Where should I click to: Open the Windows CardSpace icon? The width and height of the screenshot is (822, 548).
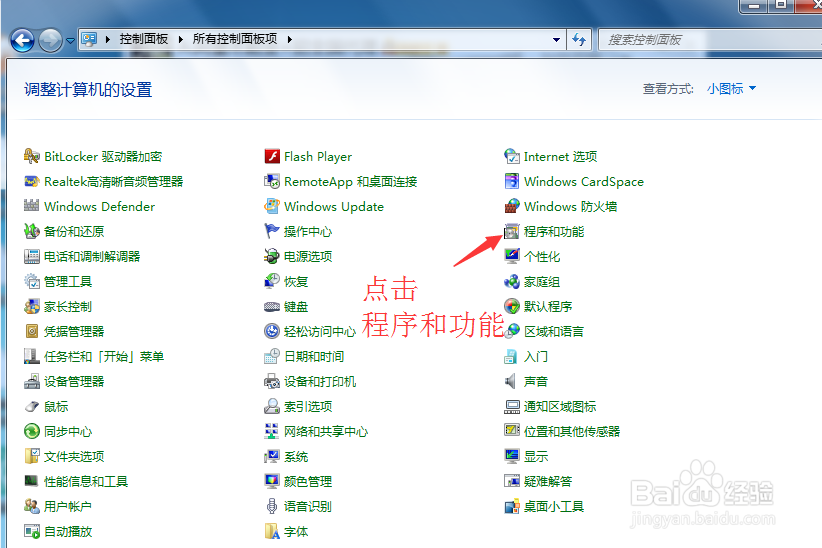pyautogui.click(x=512, y=181)
